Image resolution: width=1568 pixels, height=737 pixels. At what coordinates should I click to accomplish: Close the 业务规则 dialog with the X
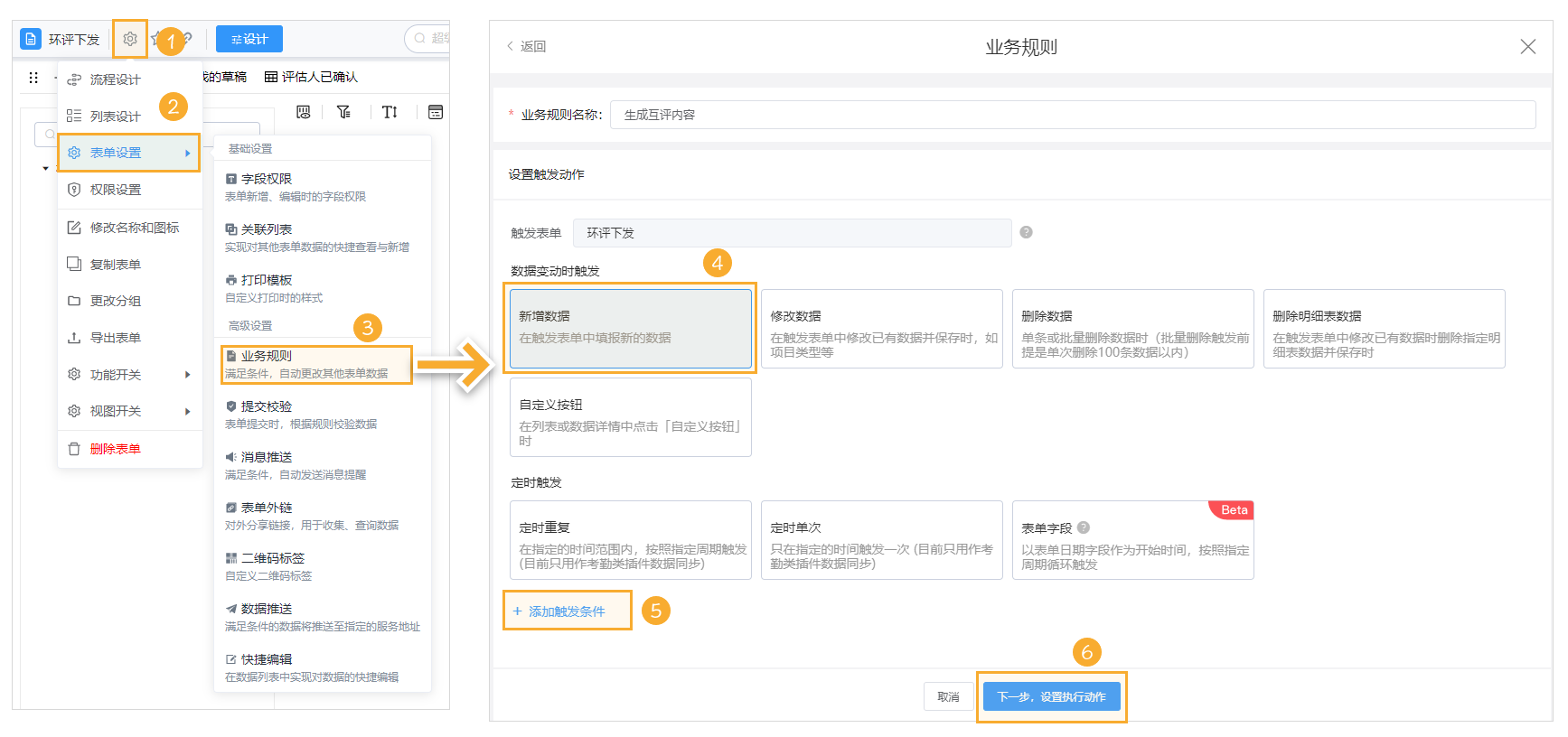pyautogui.click(x=1527, y=46)
